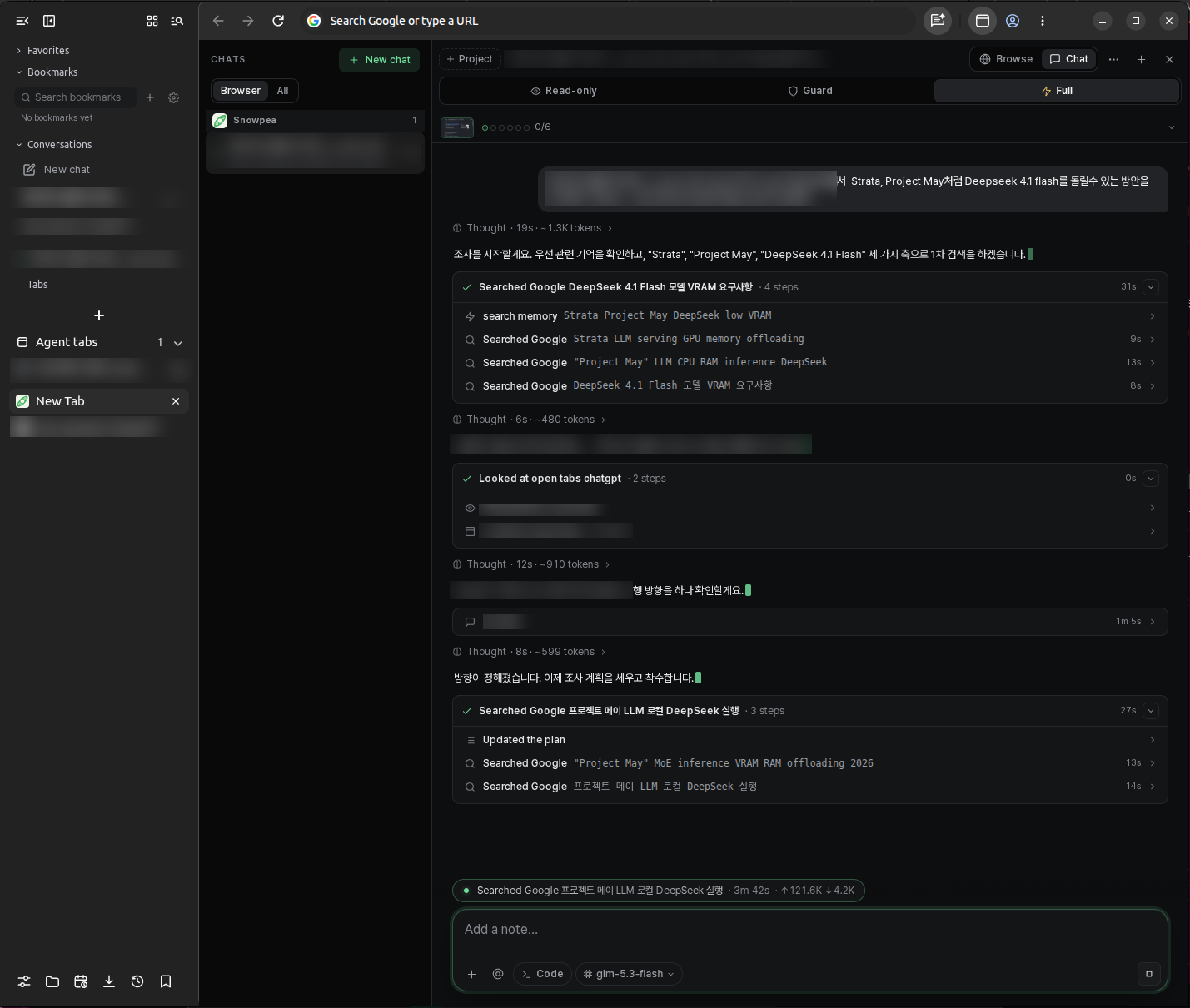Open the history clock icon
The image size is (1190, 1008).
pos(137,981)
